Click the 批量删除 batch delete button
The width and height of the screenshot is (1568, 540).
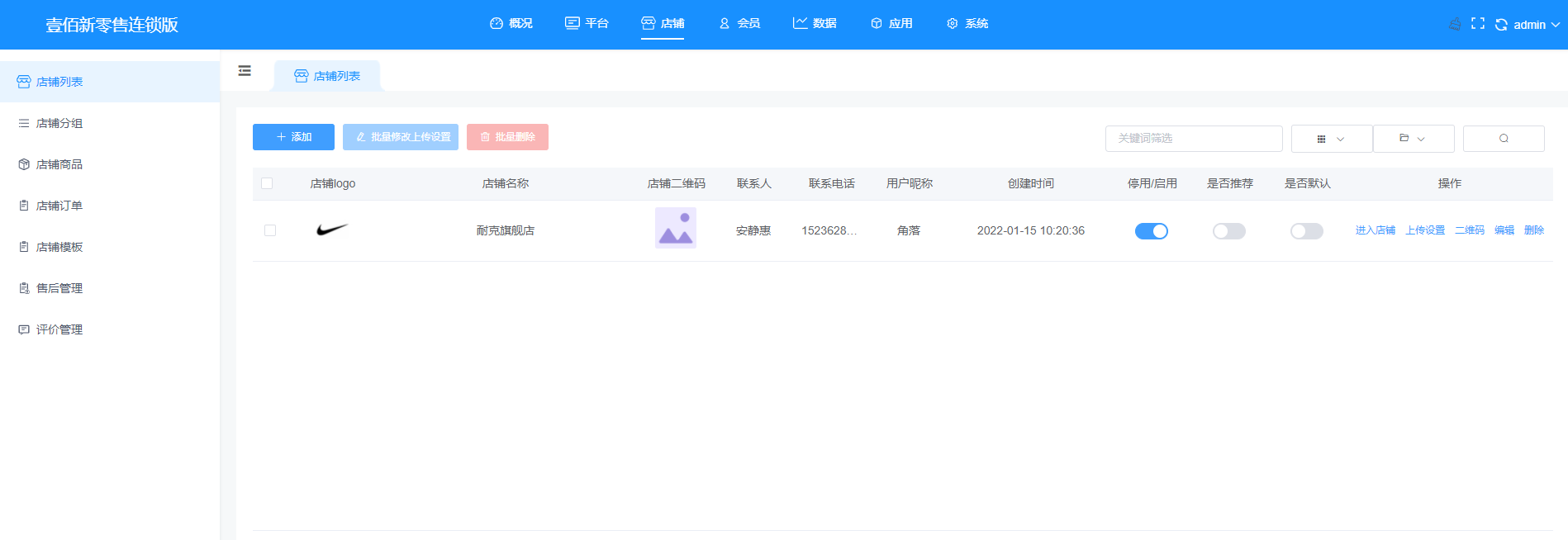507,137
